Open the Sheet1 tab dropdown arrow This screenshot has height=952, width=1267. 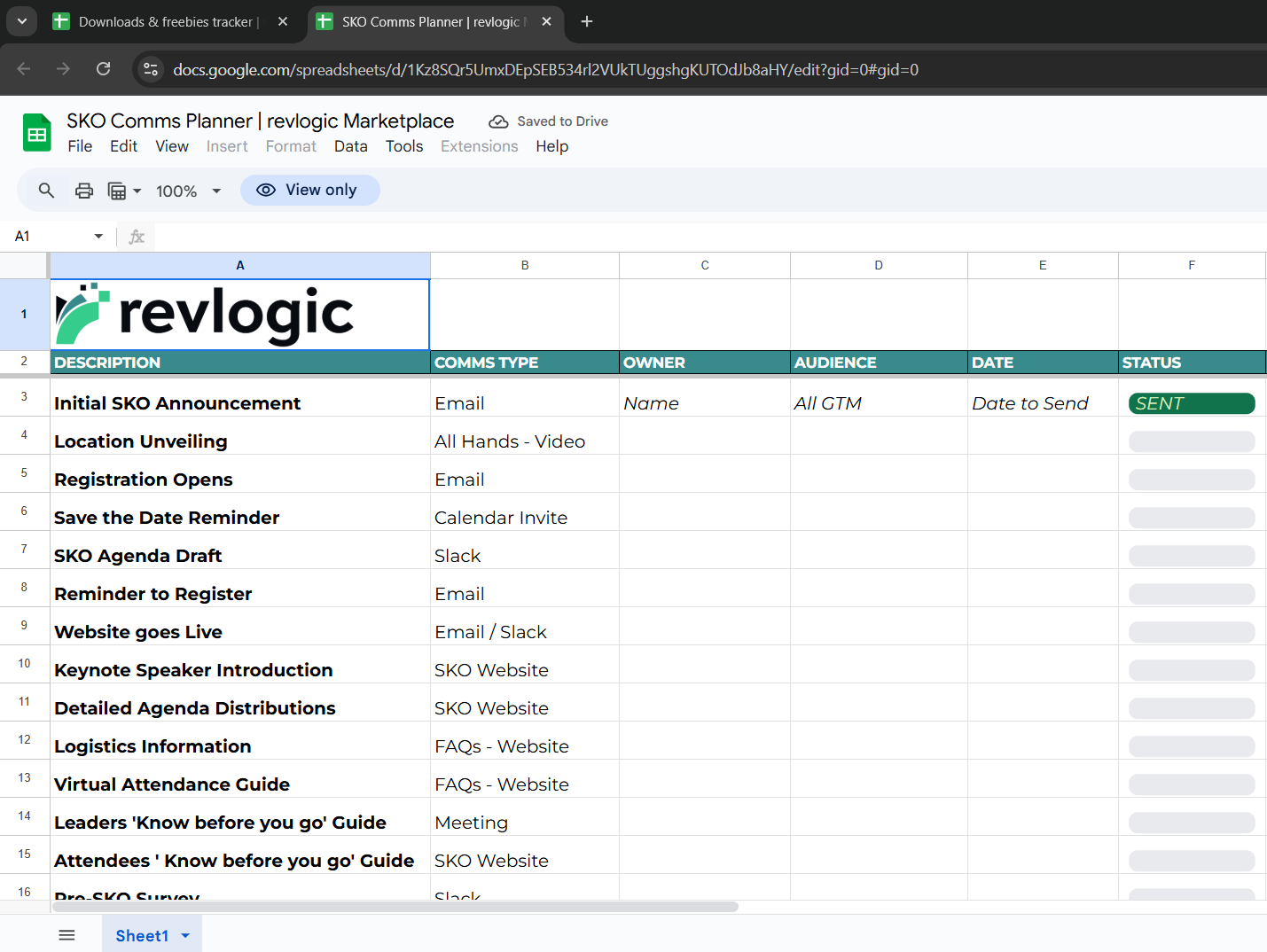coord(185,936)
